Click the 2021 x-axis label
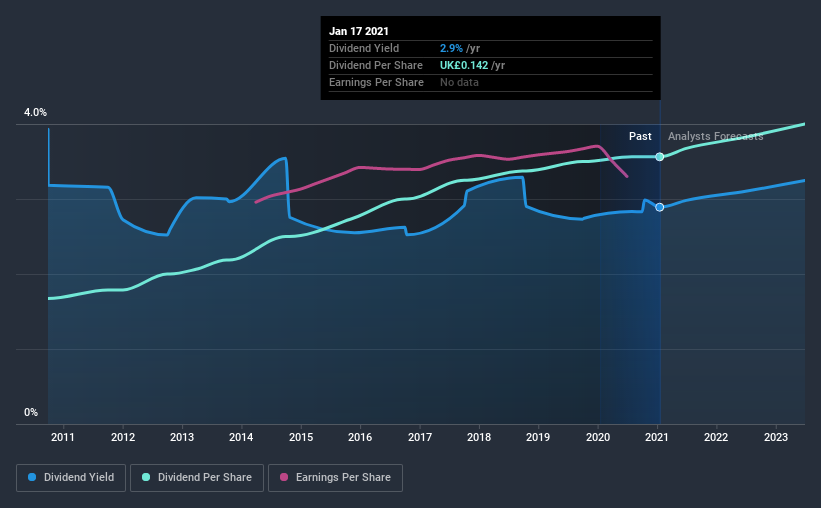Viewport: 821px width, 508px height. [657, 437]
